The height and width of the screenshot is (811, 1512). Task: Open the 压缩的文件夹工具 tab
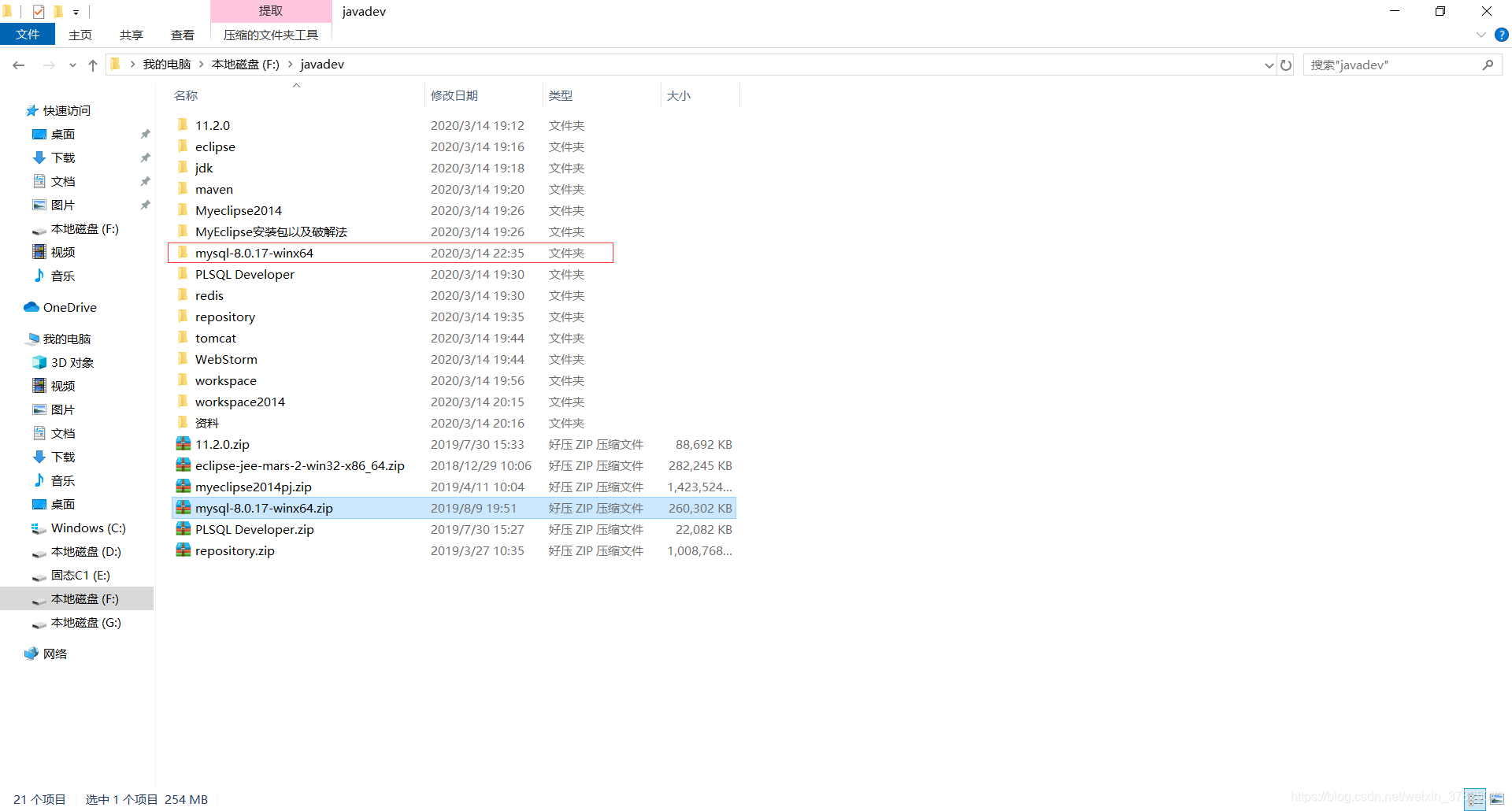click(x=271, y=35)
